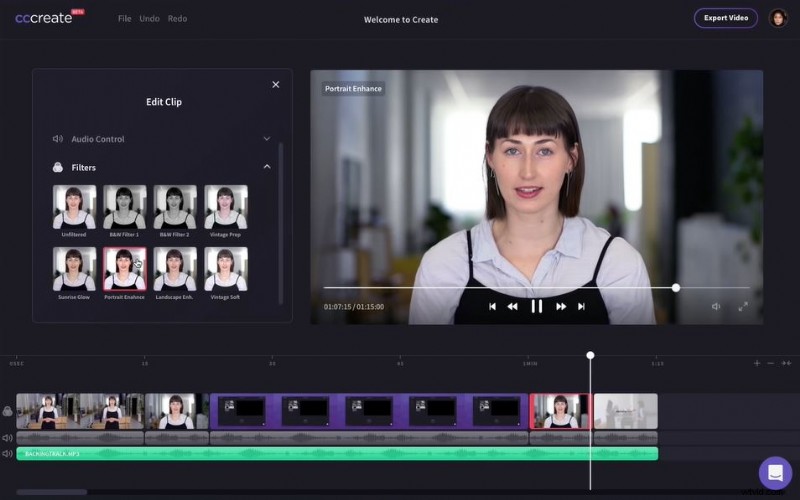Select the first video clip on timeline
Image resolution: width=800 pixels, height=500 pixels.
80,411
